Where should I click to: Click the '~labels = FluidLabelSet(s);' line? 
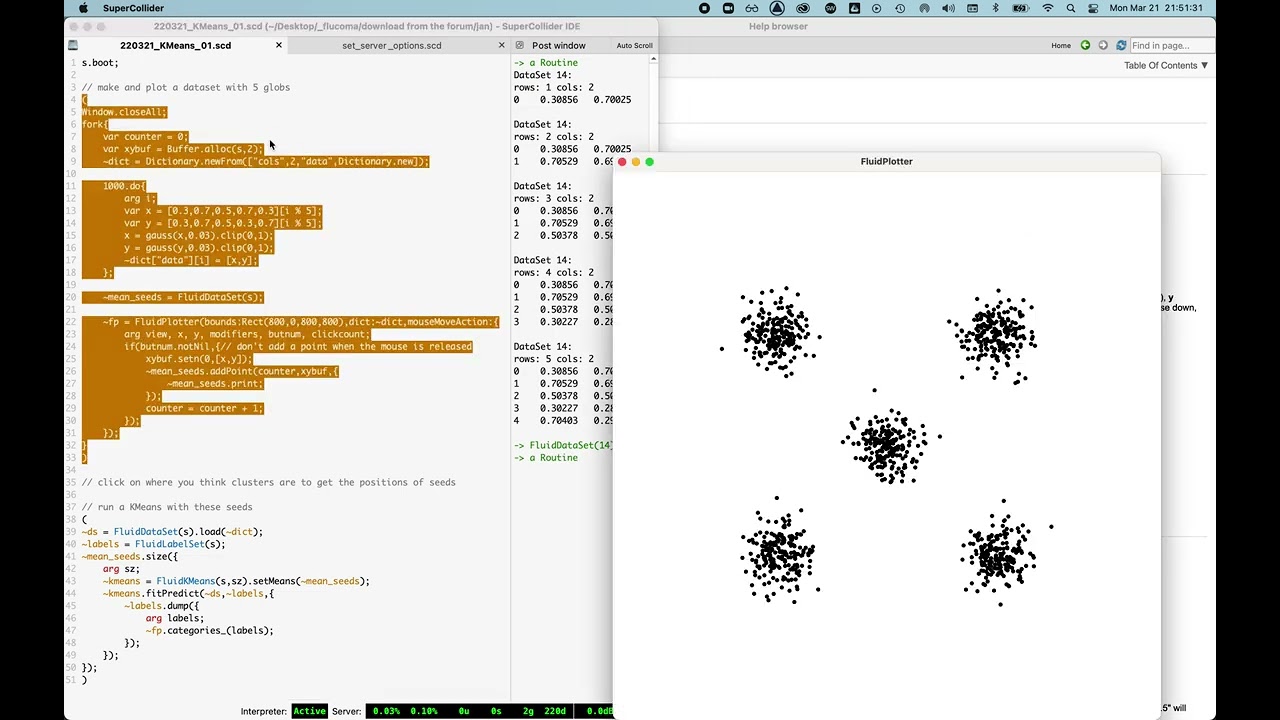[153, 544]
